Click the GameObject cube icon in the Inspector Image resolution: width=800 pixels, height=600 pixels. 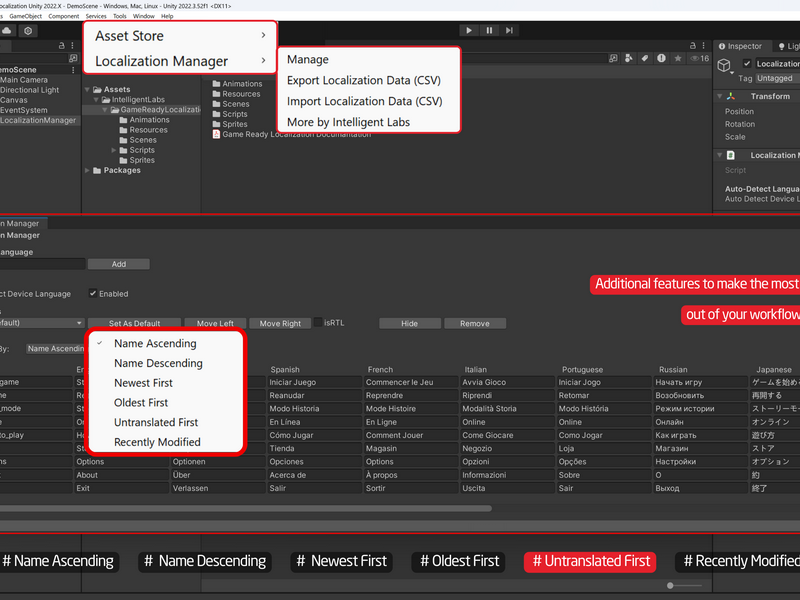click(x=724, y=65)
